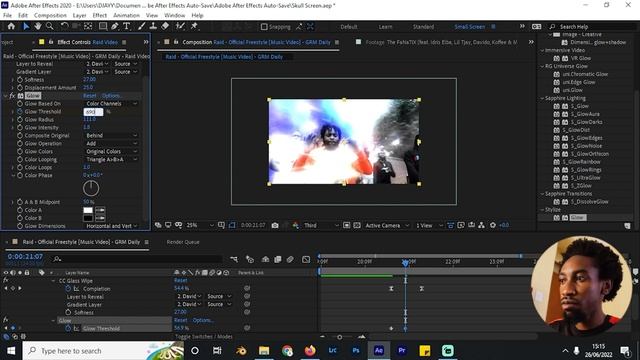
Task: Open Lightroom Classic from taskbar
Action: tap(333, 351)
